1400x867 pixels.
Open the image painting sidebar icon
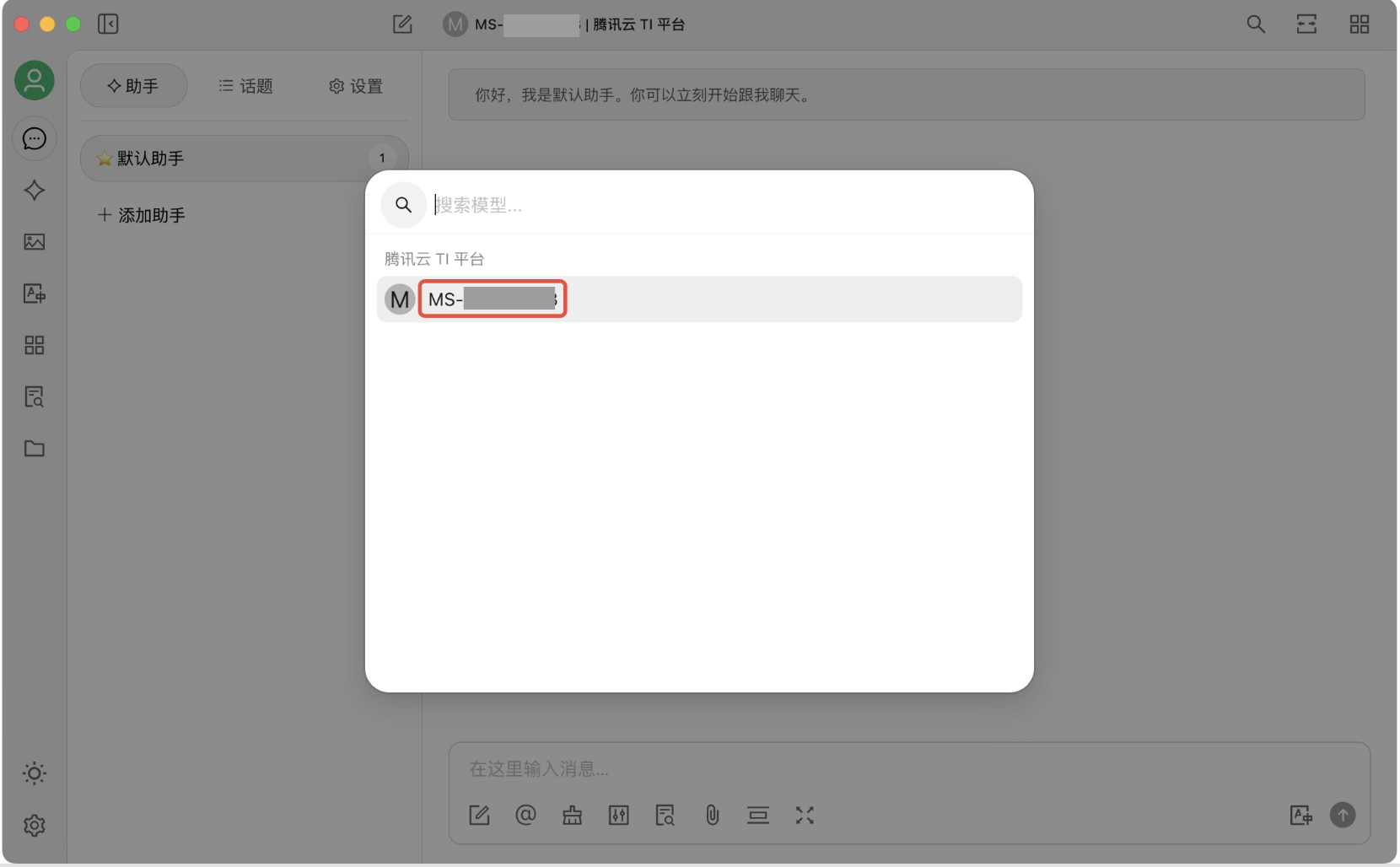35,242
